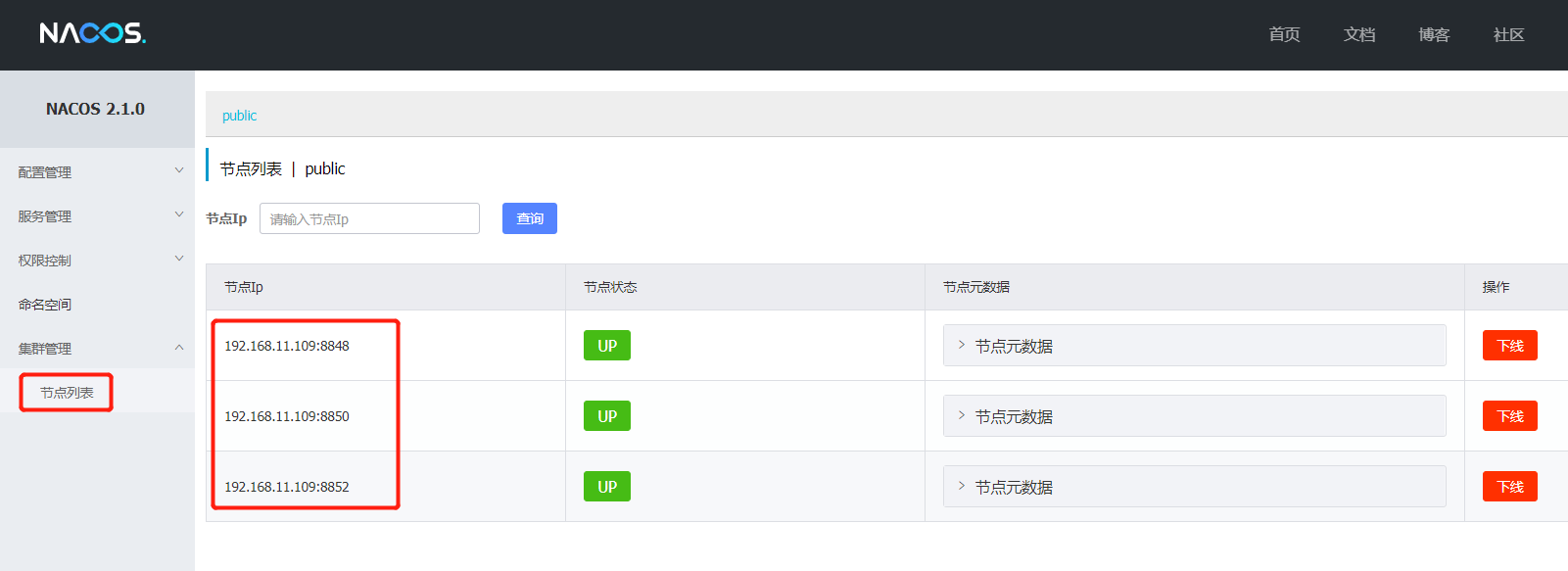Take node 192.168.11.109:8848 offline with 下线
Viewport: 1568px width, 571px height.
1509,346
